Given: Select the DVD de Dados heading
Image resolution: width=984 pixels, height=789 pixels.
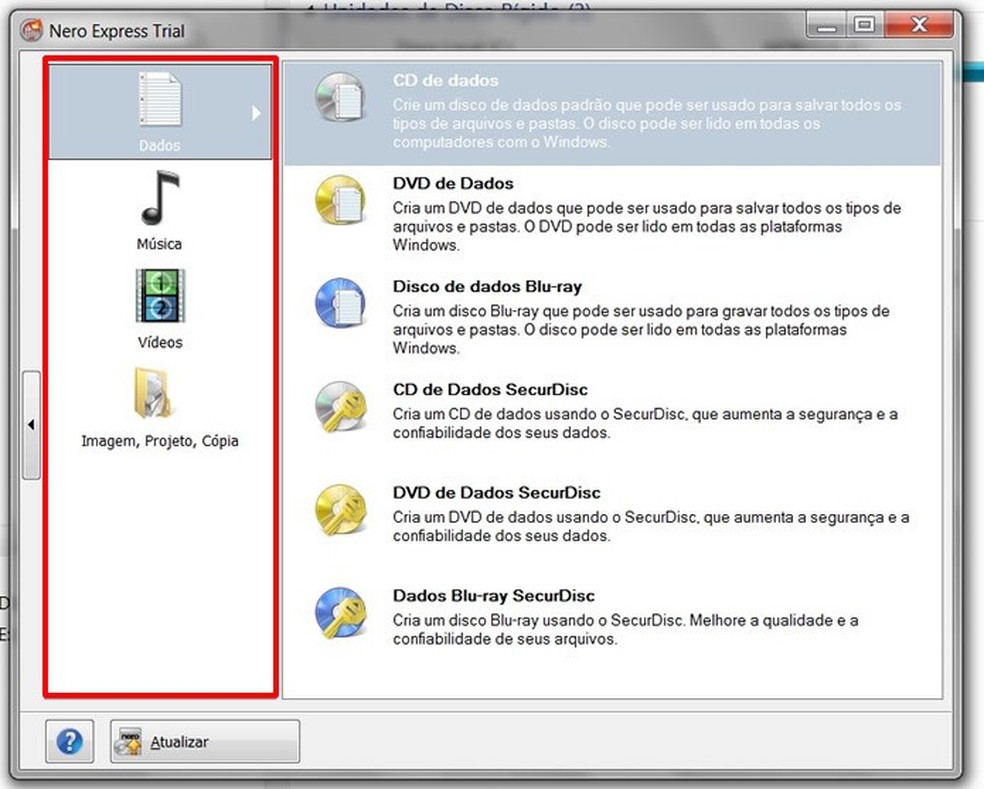Looking at the screenshot, I should coord(453,183).
